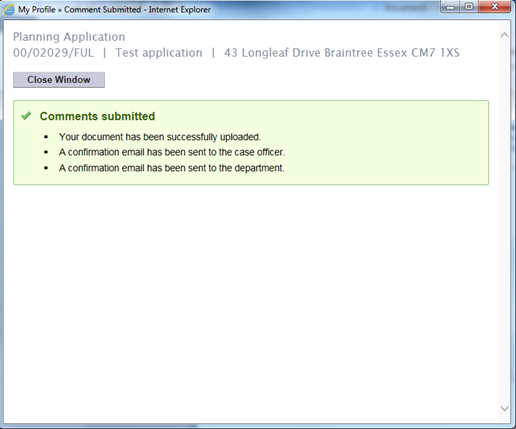Click the vertical scrollbar track

tap(504, 222)
